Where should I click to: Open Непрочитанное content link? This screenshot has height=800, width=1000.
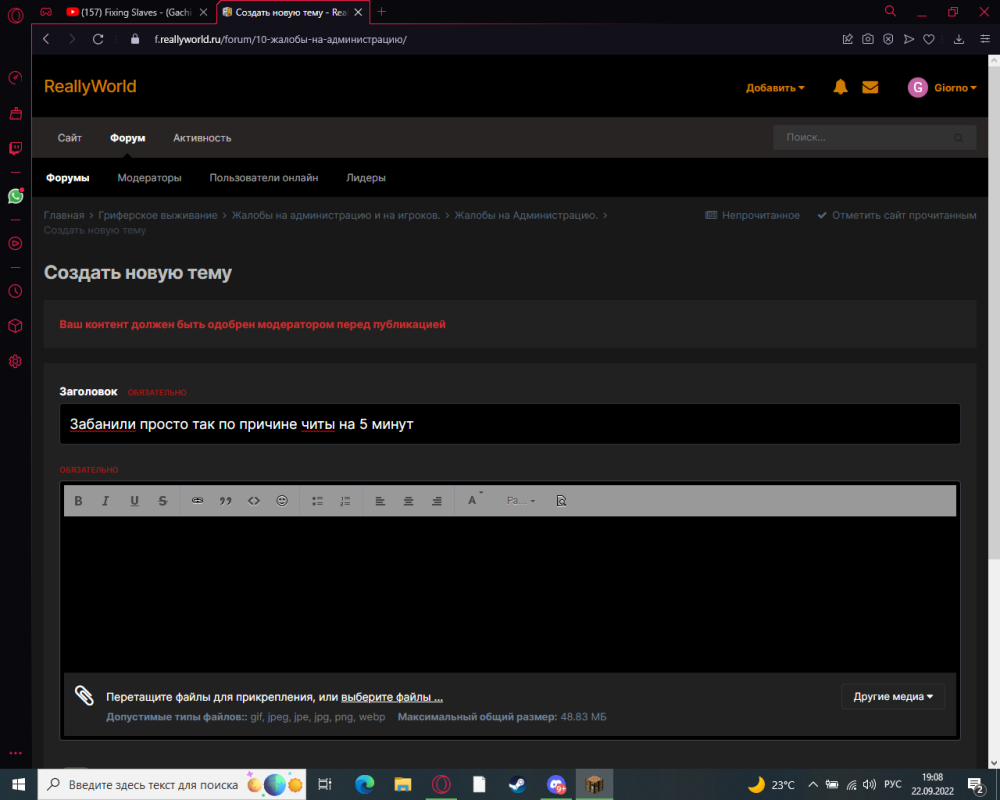tap(753, 216)
